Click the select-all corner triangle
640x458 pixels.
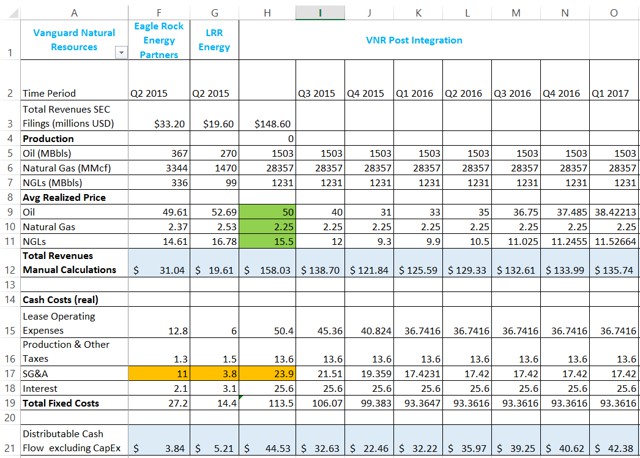tap(13, 13)
